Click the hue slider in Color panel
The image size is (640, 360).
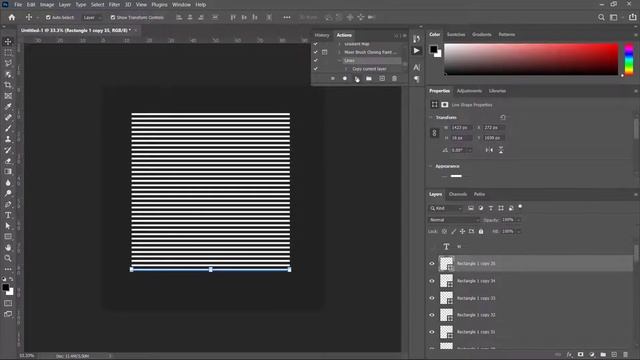[x=629, y=59]
